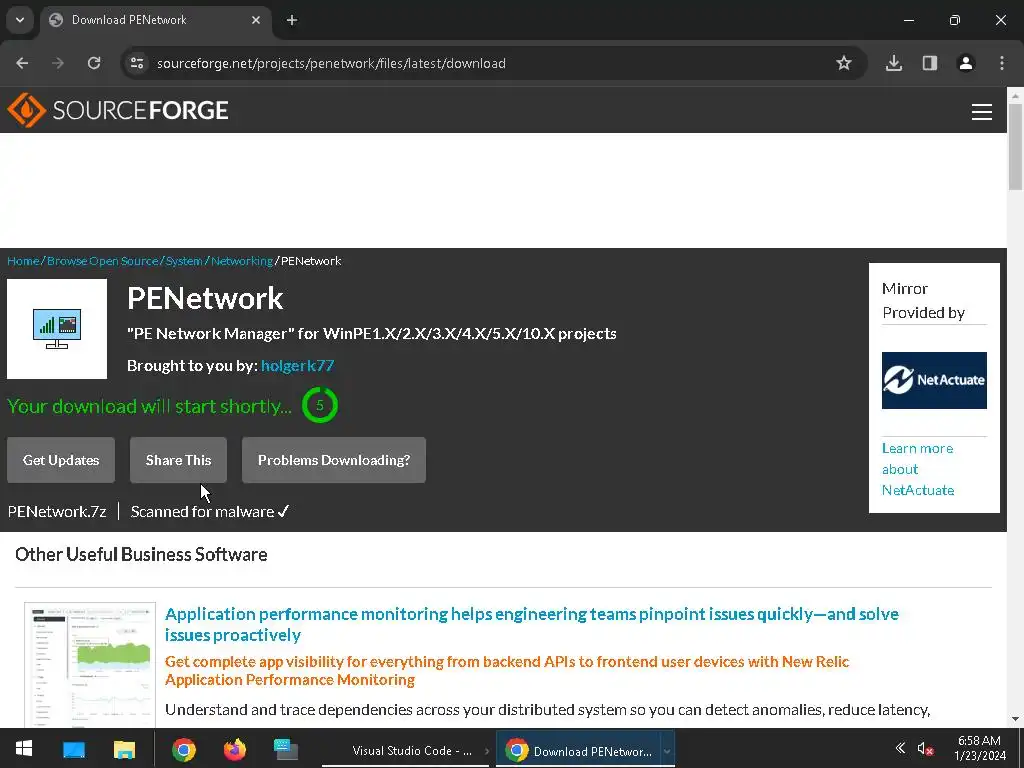Switch to Visual Studio Code window

coord(406,750)
